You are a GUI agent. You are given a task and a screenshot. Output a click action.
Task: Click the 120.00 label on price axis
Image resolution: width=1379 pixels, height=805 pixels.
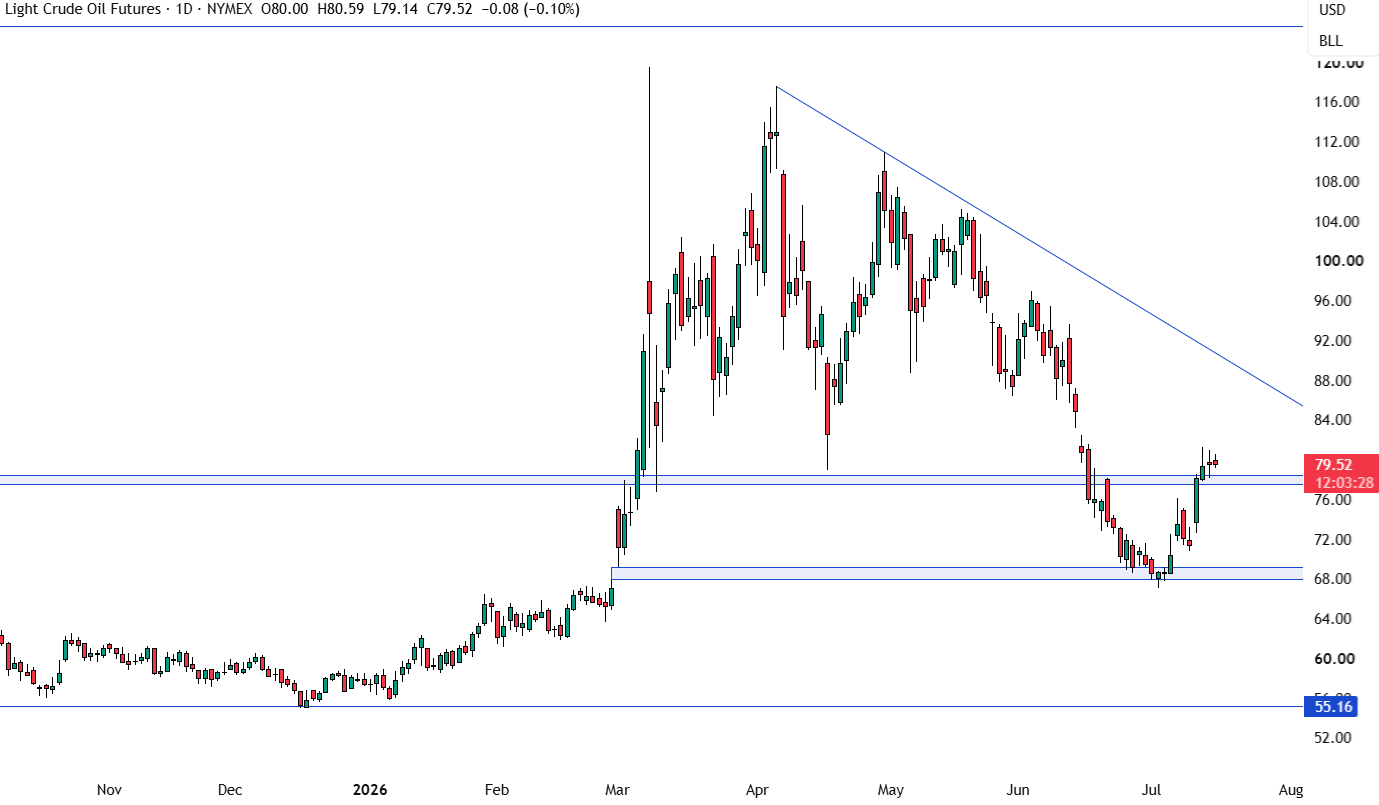point(1339,63)
